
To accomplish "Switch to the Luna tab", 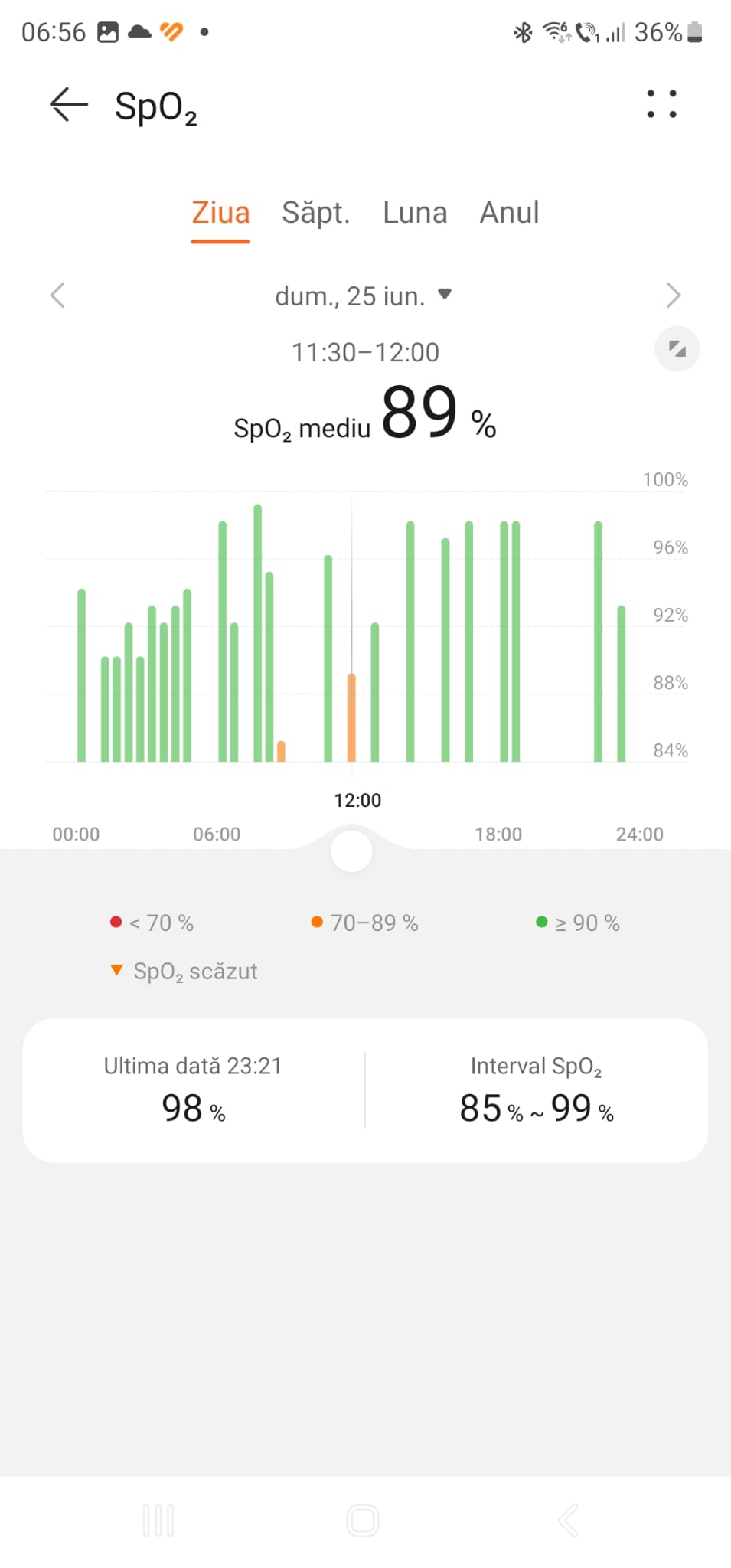I will [415, 213].
